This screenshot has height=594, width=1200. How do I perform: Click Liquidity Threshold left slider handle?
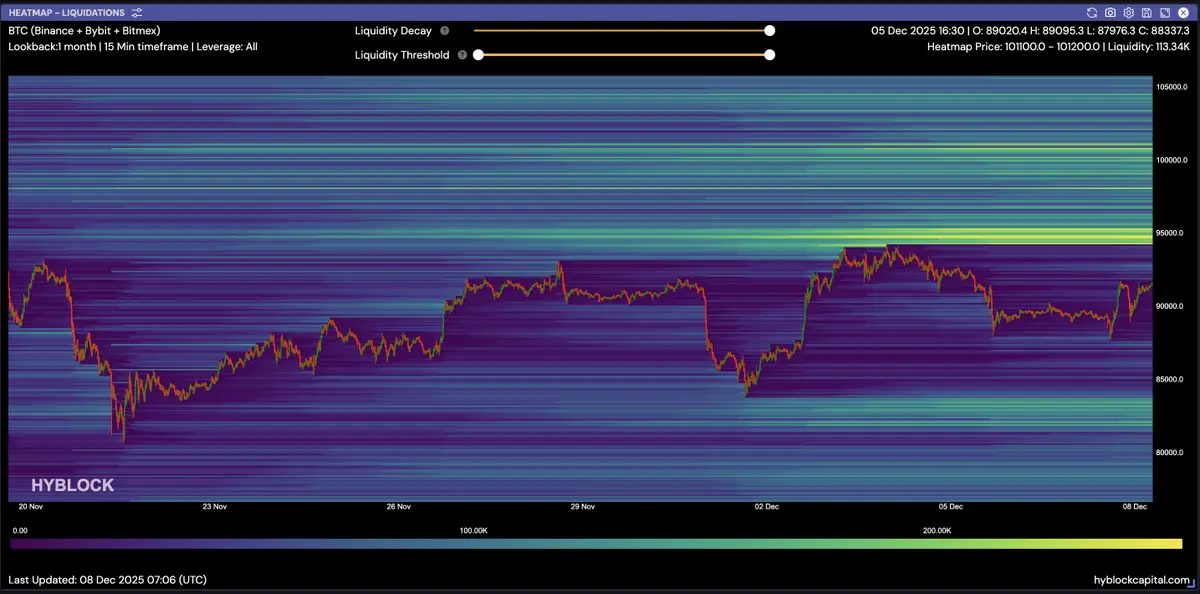[478, 55]
